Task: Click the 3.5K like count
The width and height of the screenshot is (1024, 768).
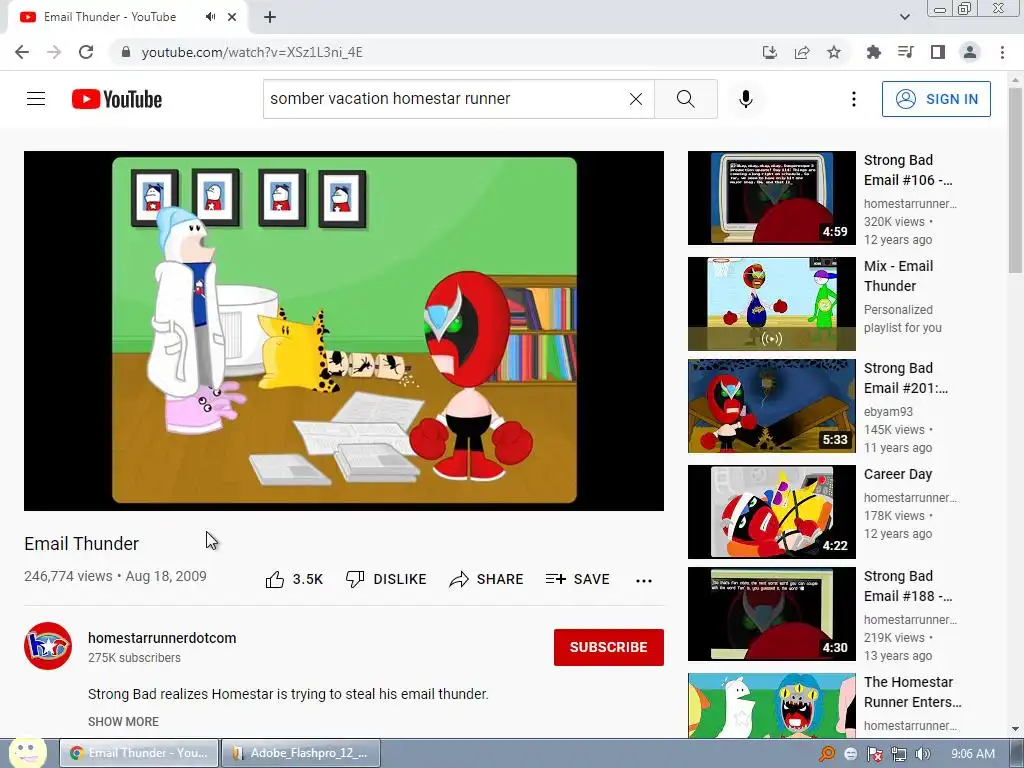Action: tap(308, 579)
